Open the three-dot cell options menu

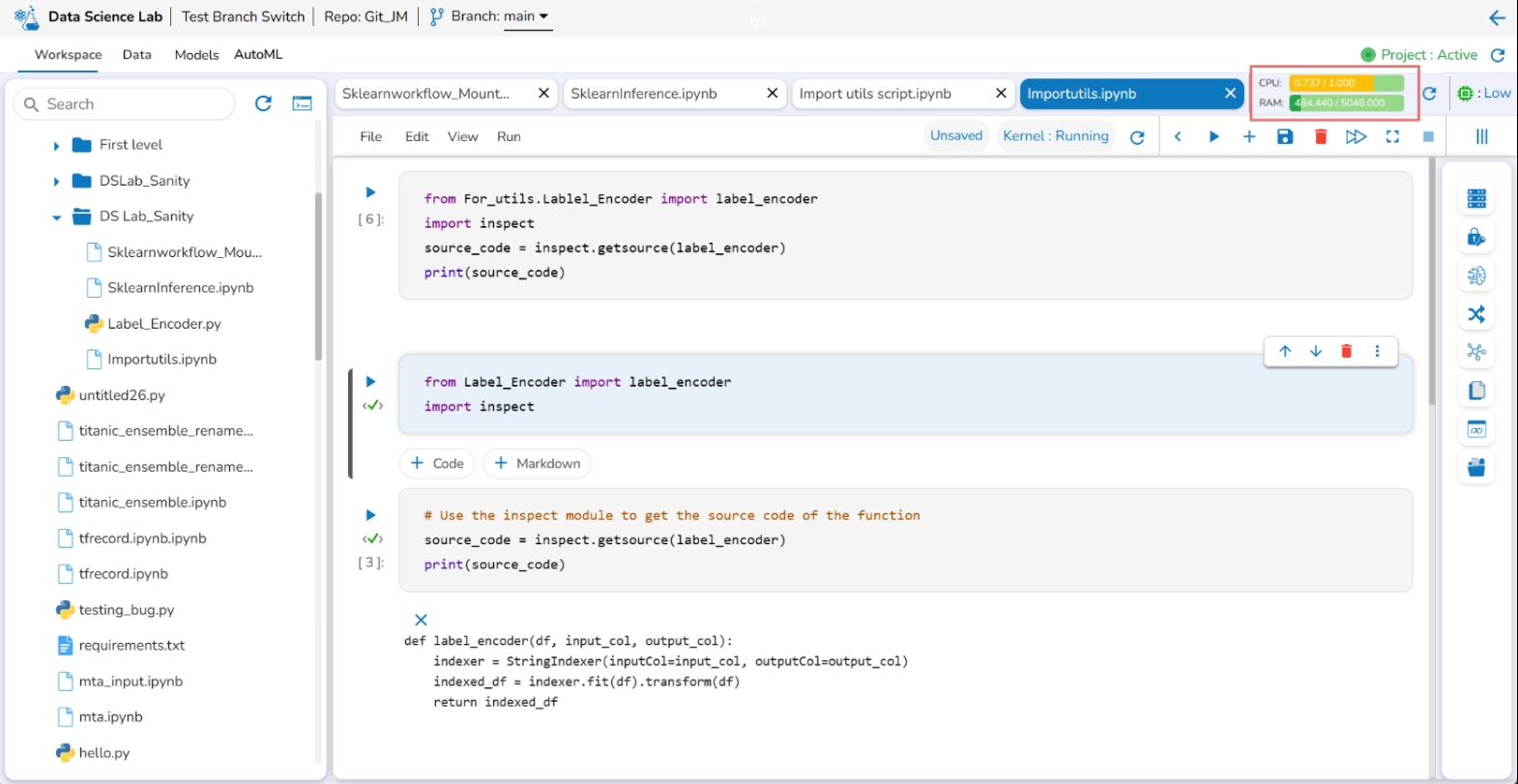click(1378, 351)
